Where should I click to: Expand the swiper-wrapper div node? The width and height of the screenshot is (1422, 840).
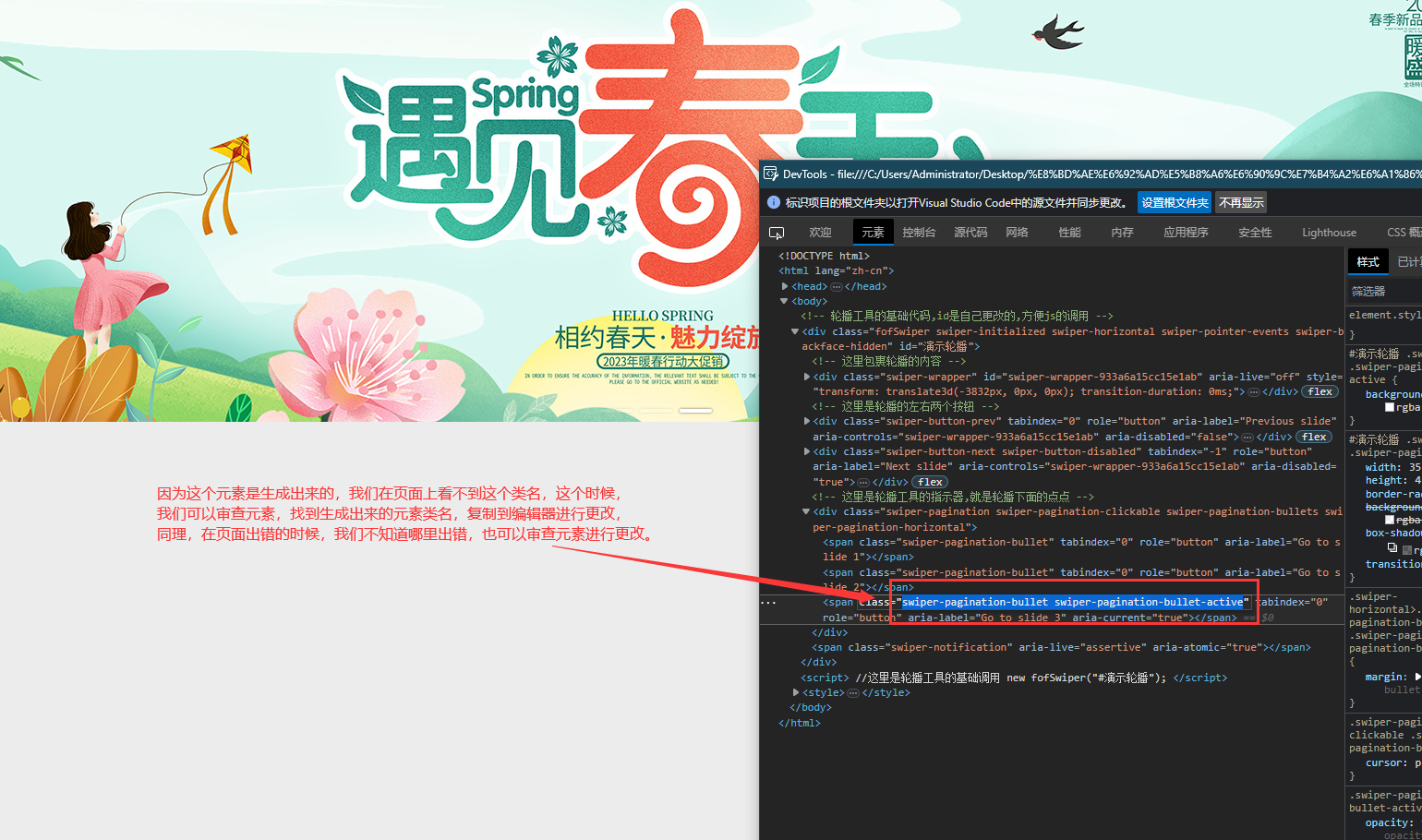(807, 377)
